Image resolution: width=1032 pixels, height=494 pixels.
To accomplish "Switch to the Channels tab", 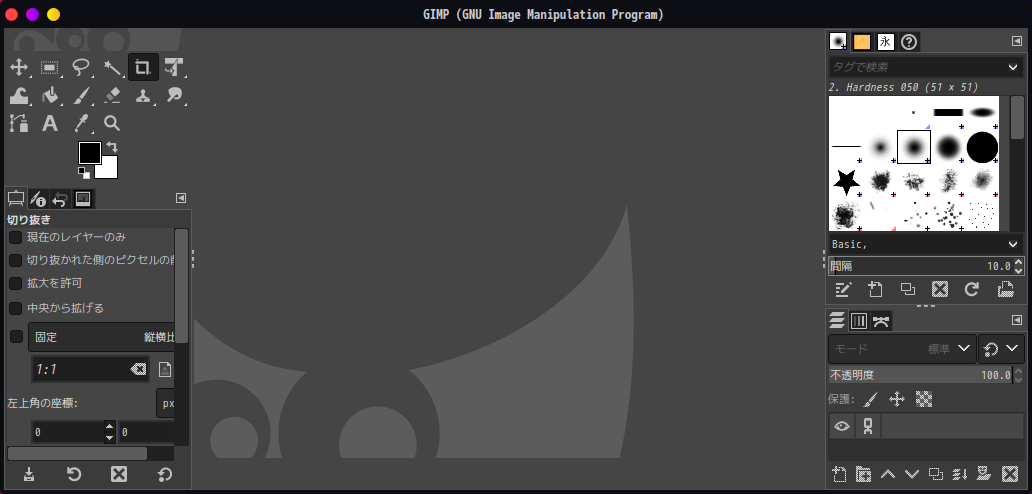I will pos(859,321).
